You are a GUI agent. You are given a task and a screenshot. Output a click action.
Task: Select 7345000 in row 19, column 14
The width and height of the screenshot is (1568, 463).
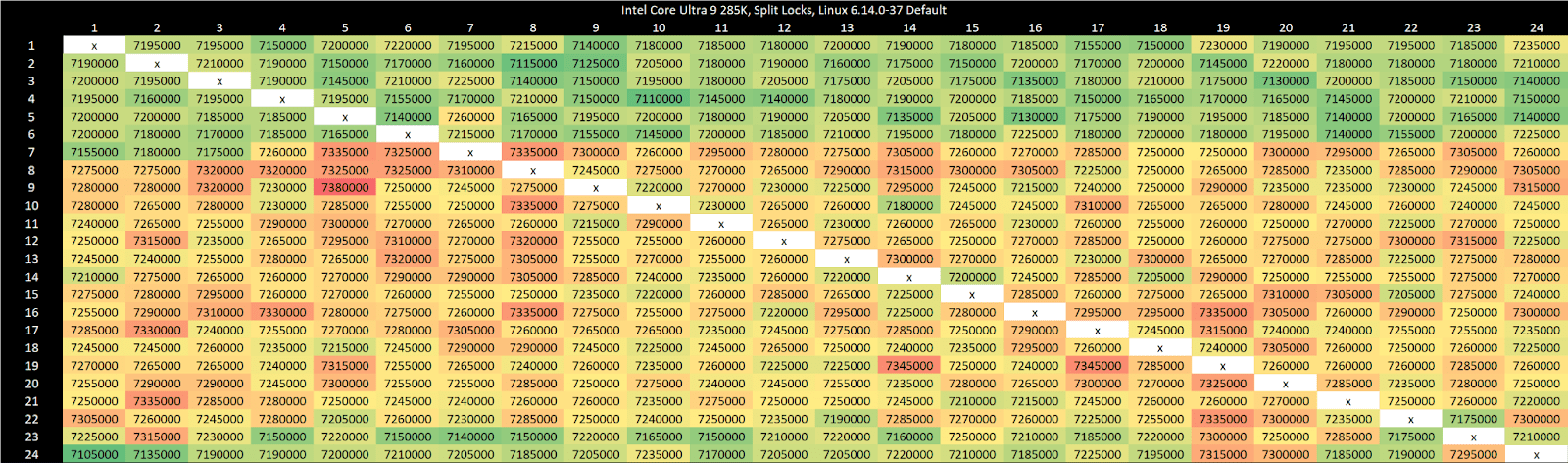(x=909, y=366)
